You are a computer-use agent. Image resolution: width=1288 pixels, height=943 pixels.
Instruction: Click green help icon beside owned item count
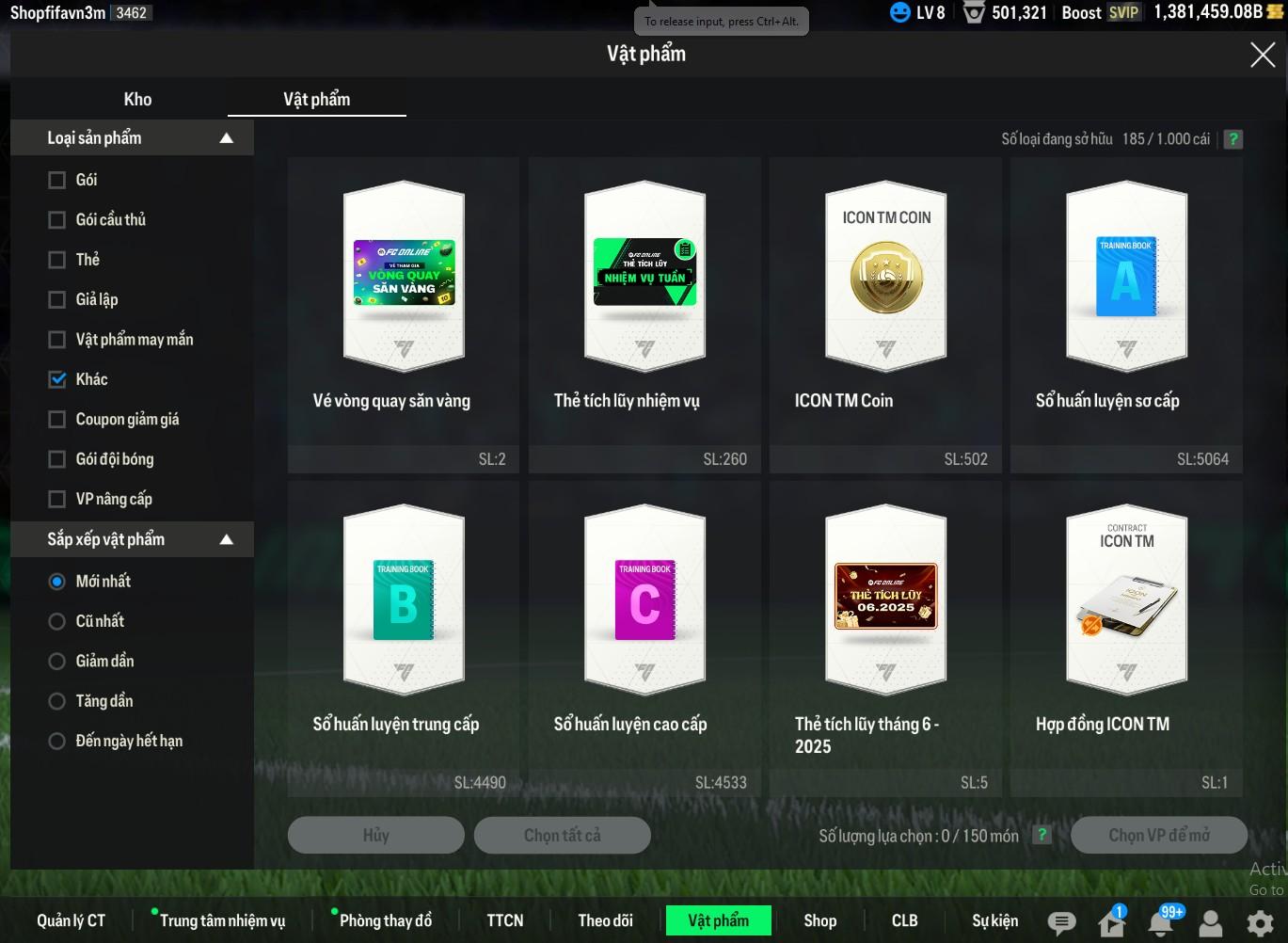coord(1232,139)
